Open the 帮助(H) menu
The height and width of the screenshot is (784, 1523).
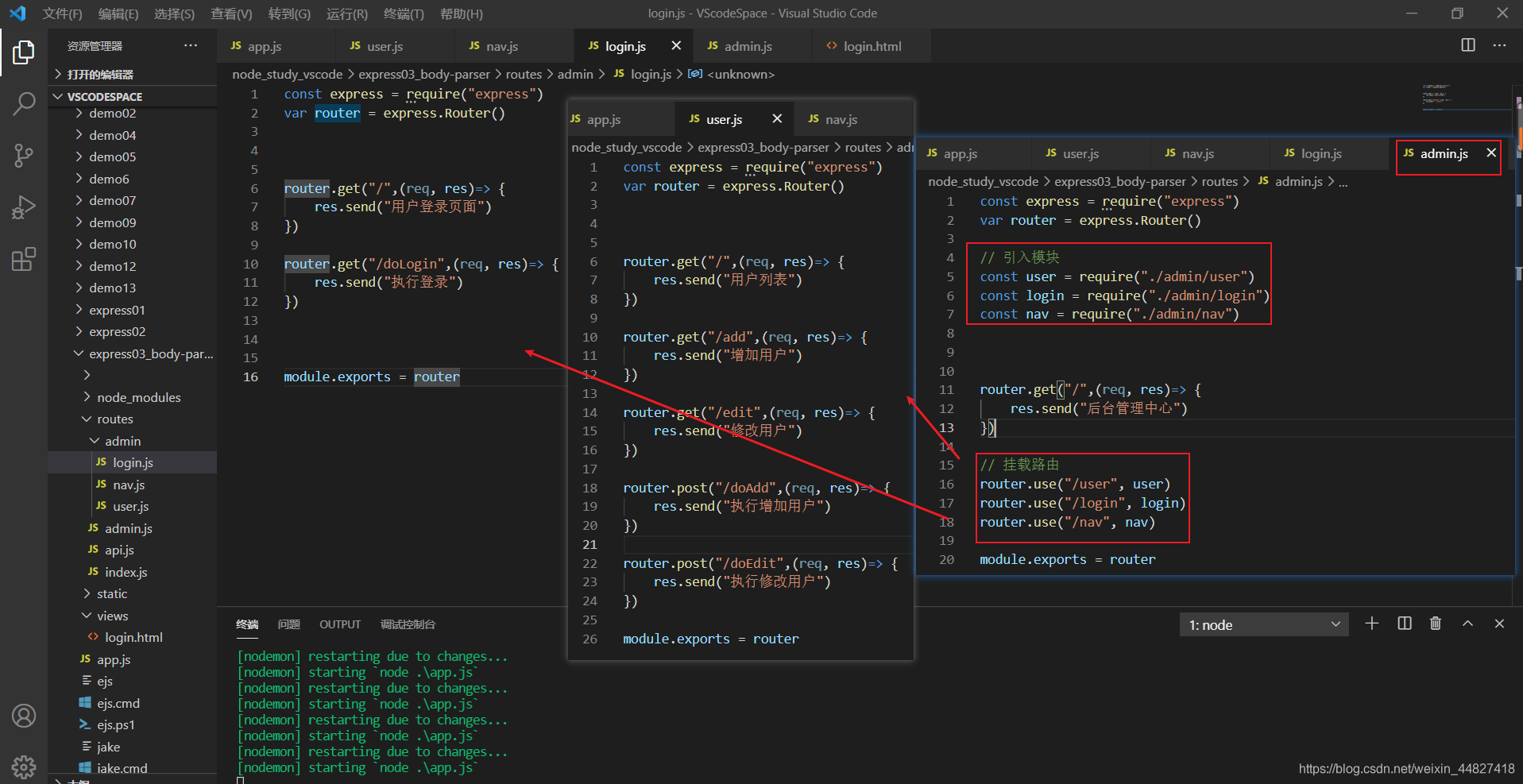[x=461, y=14]
